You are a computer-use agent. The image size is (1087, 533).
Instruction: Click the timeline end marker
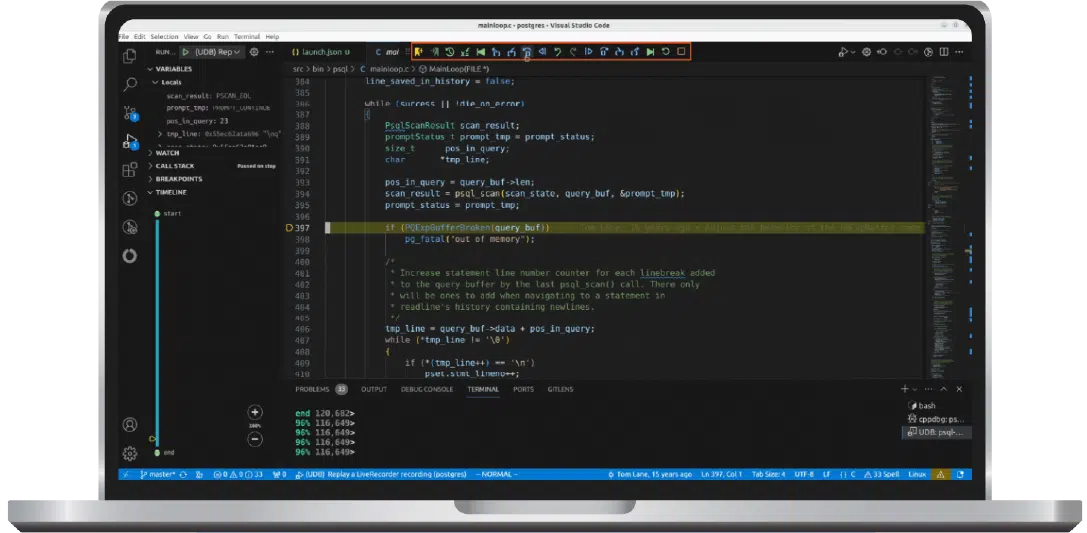(157, 453)
